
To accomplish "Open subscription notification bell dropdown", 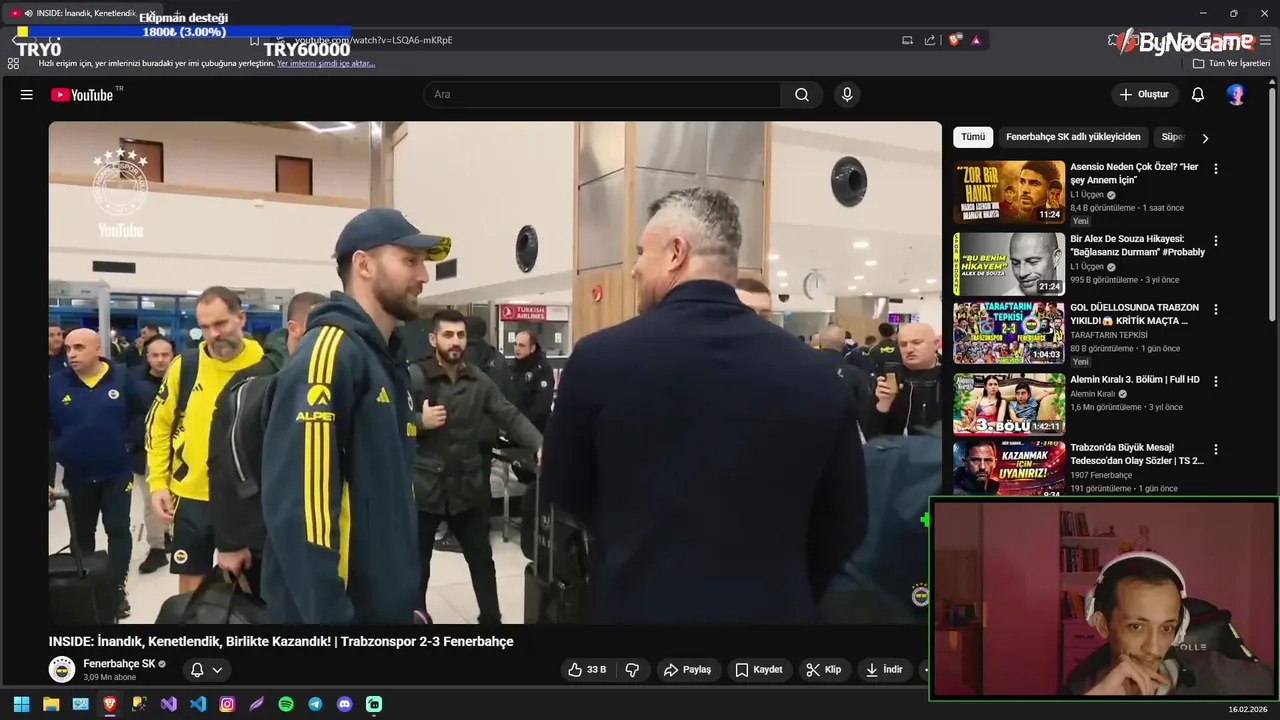I will (206, 670).
